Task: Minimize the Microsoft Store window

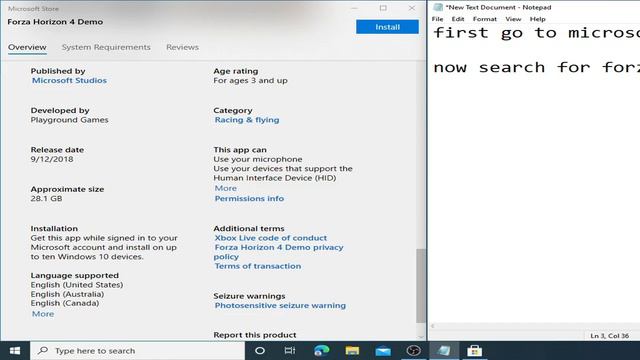Action: (x=354, y=8)
